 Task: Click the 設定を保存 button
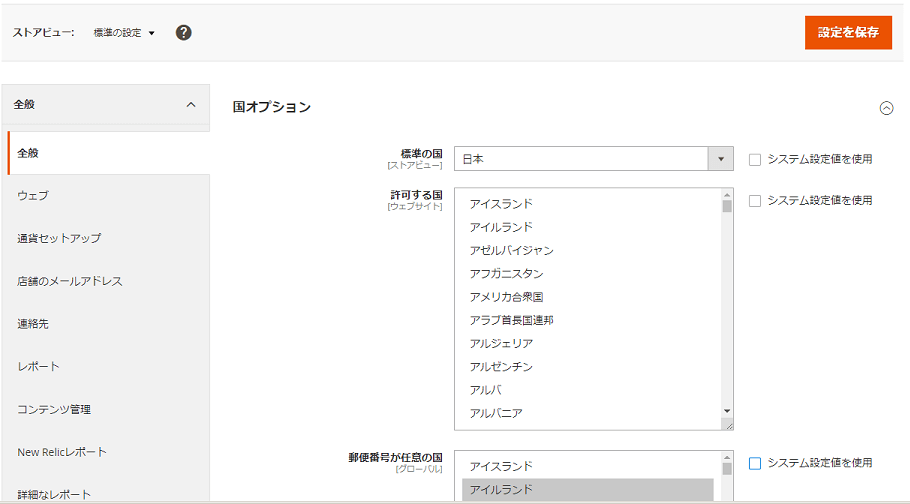click(848, 33)
